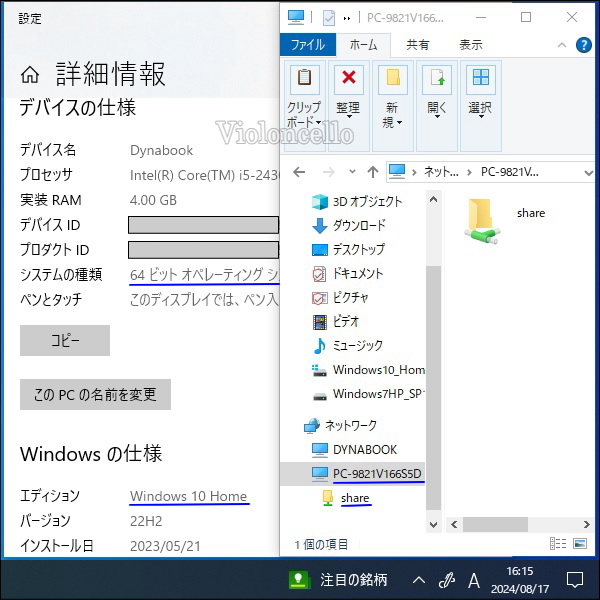
Task: Open the Open (開く) ribbon group
Action: pyautogui.click(x=437, y=106)
